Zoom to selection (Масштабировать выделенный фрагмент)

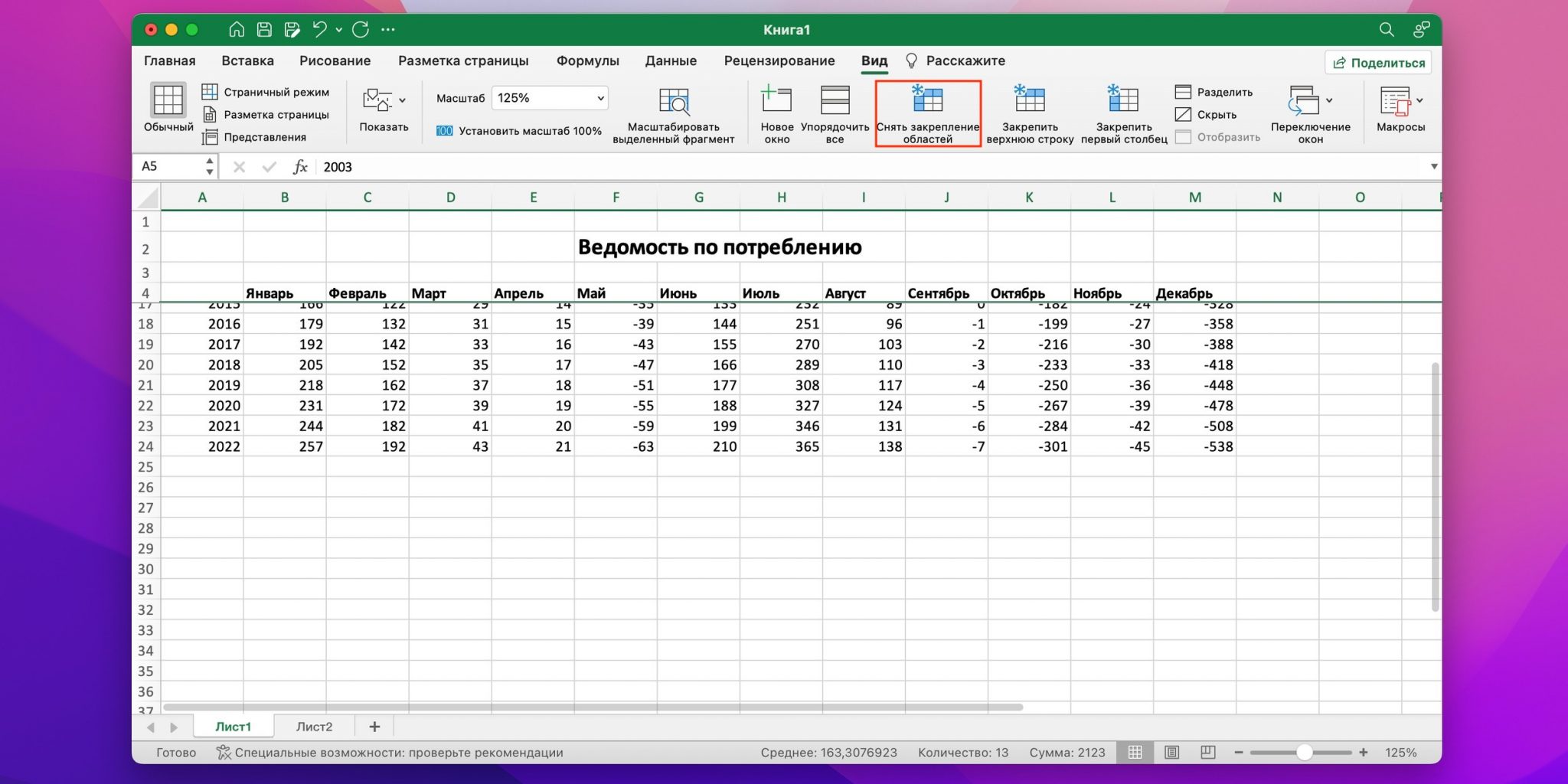[x=674, y=102]
